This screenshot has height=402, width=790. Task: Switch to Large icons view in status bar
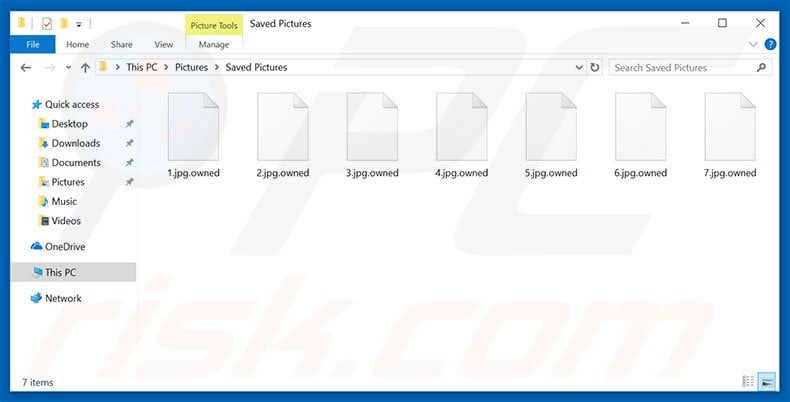pyautogui.click(x=766, y=382)
